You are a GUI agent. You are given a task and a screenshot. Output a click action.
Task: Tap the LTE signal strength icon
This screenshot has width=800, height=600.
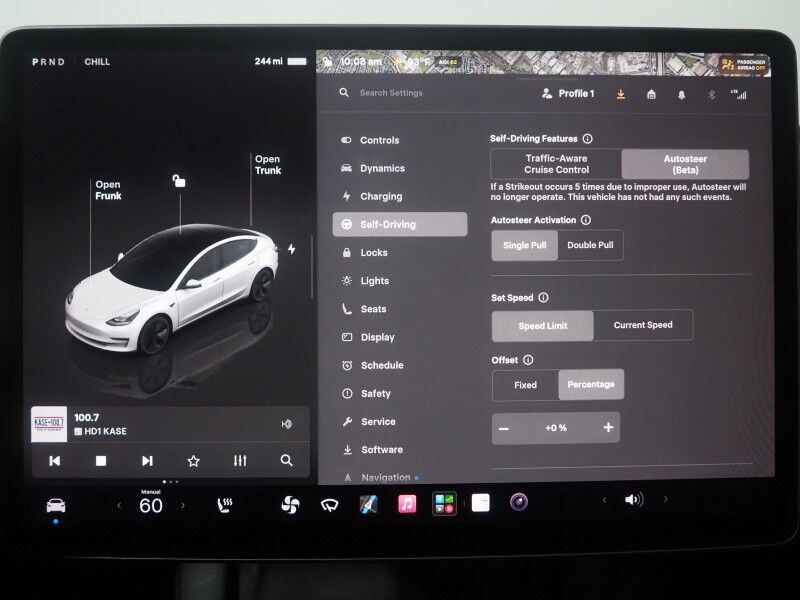coord(738,94)
